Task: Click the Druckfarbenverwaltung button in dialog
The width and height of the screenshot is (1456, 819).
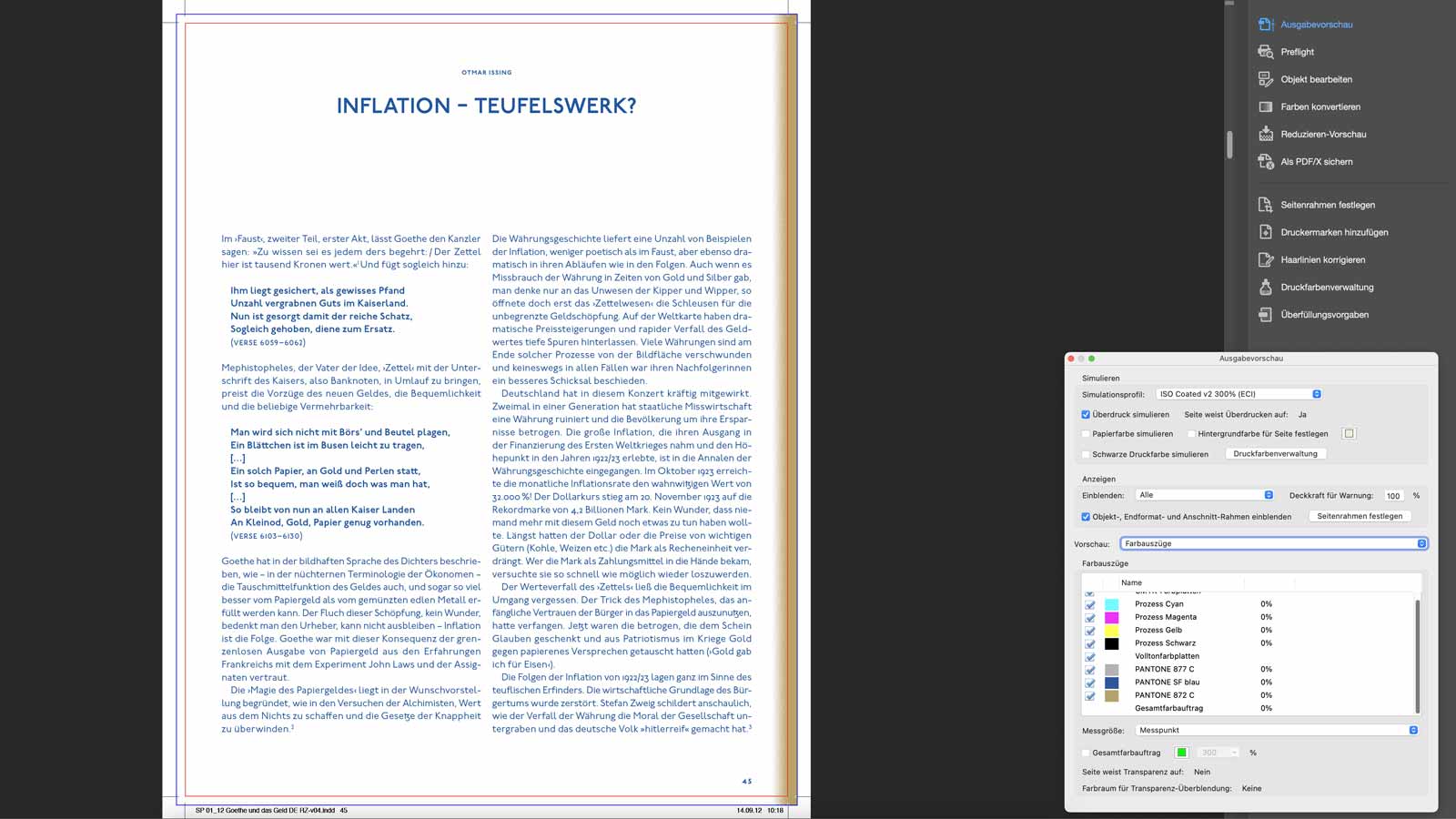Action: pos(1275,454)
